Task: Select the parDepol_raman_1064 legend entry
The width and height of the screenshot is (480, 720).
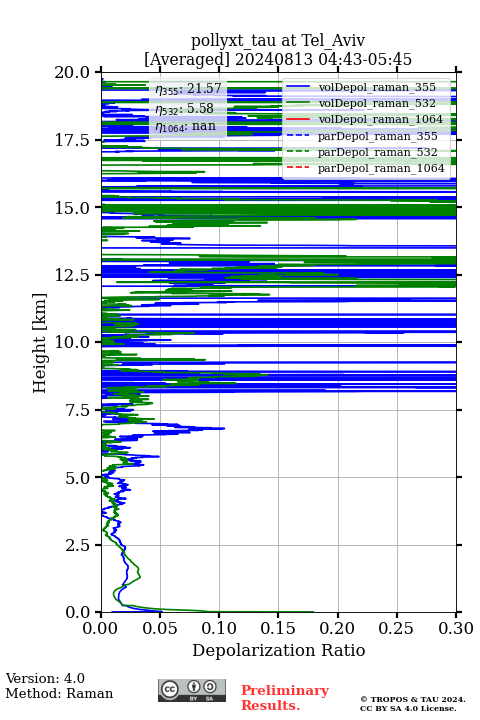Action: [x=366, y=168]
